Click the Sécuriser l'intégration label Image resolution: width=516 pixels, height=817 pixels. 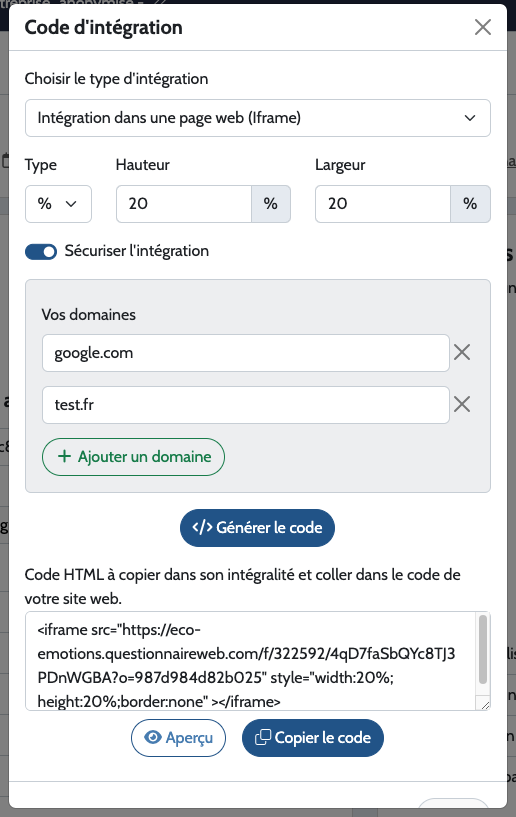pos(137,251)
